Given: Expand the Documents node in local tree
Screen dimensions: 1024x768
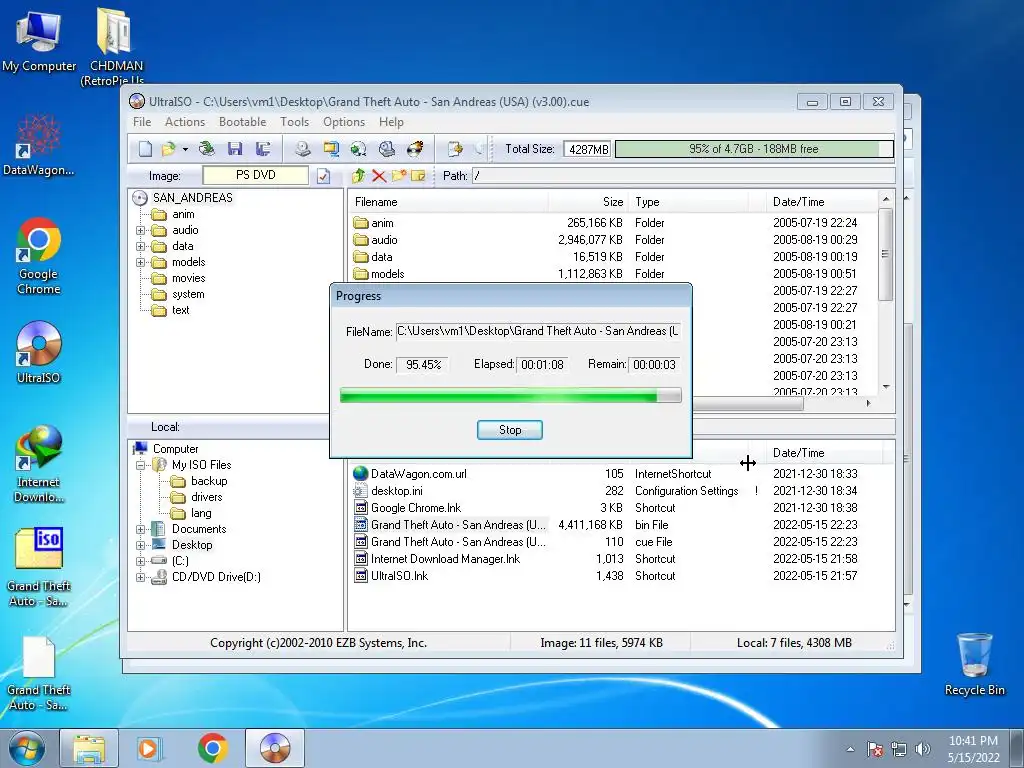Looking at the screenshot, I should 140,529.
